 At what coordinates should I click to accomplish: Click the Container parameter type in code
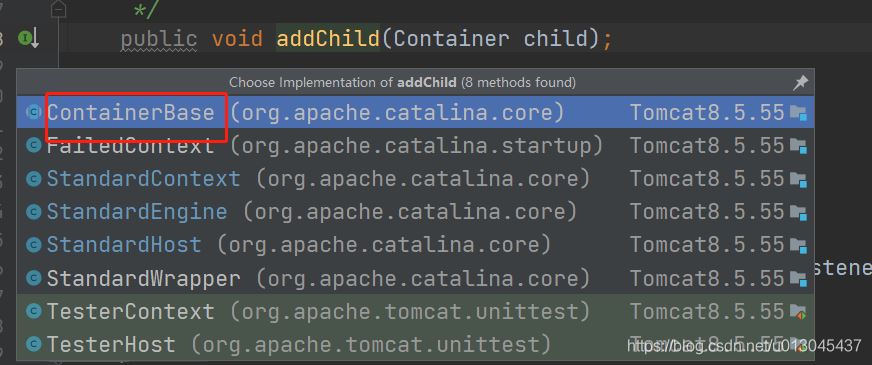pyautogui.click(x=451, y=38)
